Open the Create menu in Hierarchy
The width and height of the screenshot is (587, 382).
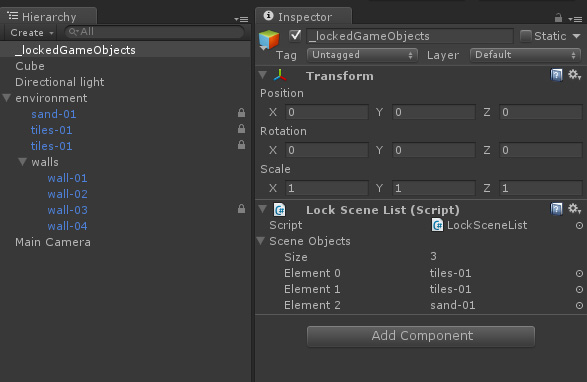click(31, 33)
